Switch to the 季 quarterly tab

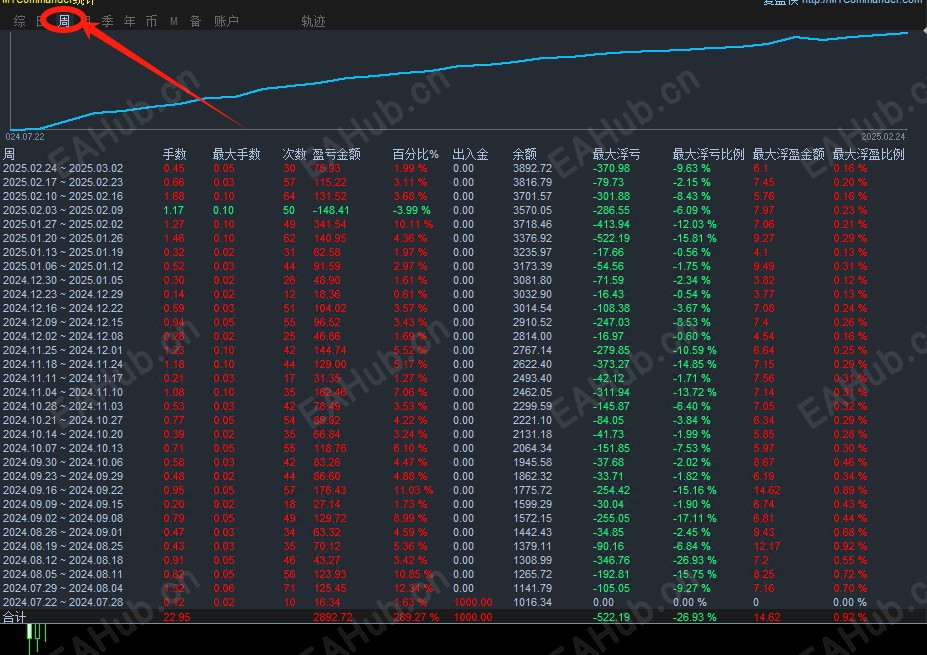pos(108,21)
